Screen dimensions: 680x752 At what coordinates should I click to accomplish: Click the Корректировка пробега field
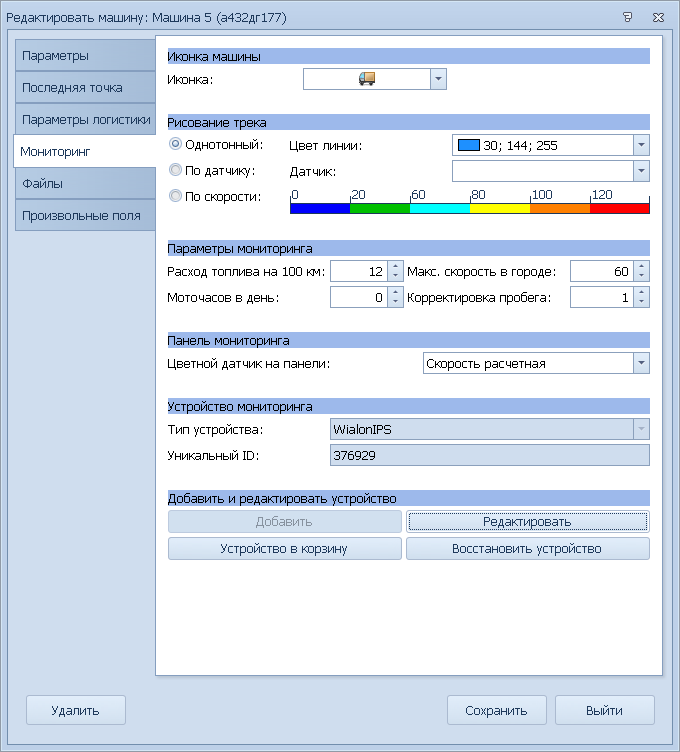pyautogui.click(x=602, y=297)
